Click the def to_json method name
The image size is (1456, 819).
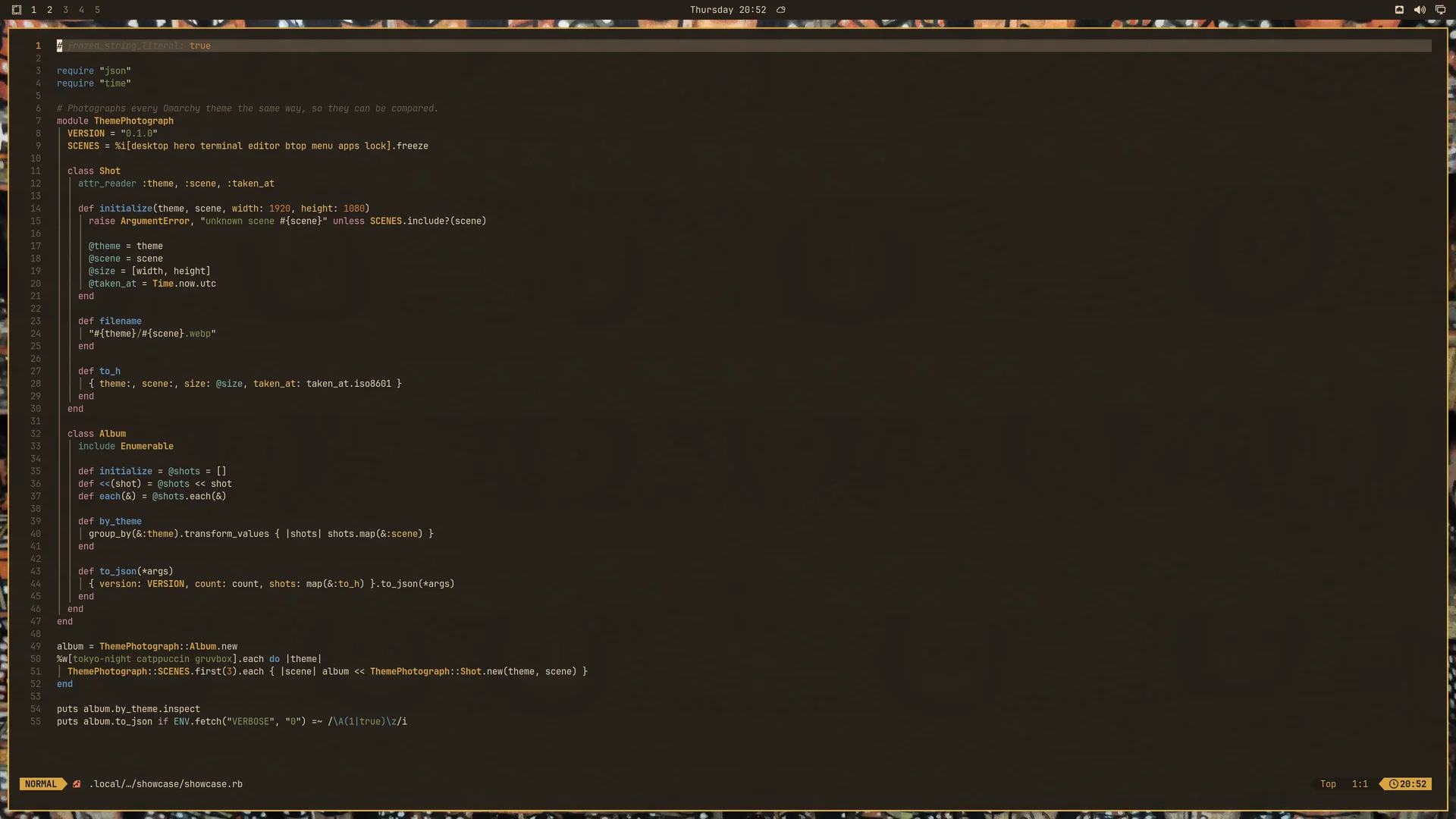coord(118,572)
